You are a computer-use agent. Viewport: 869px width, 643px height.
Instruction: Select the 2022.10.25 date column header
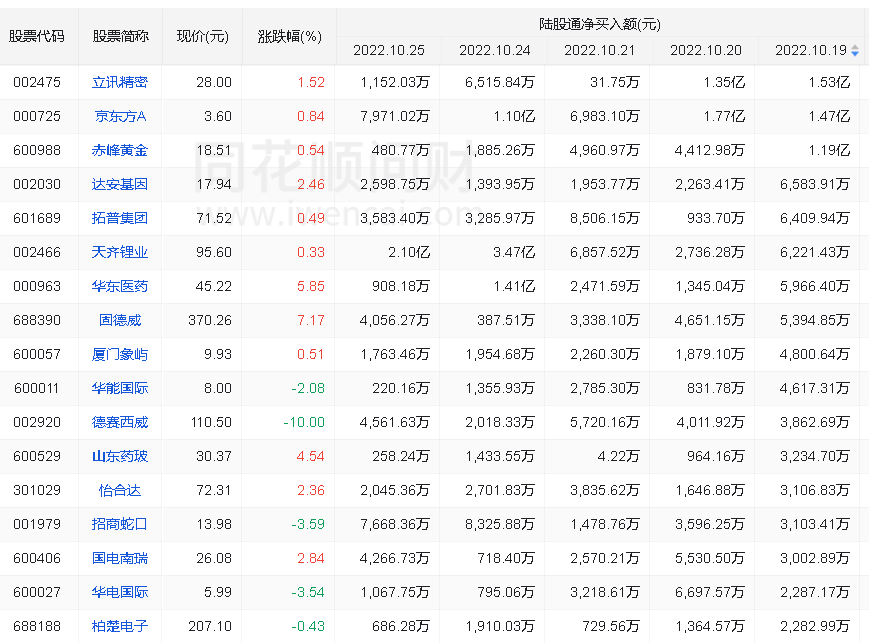(389, 50)
